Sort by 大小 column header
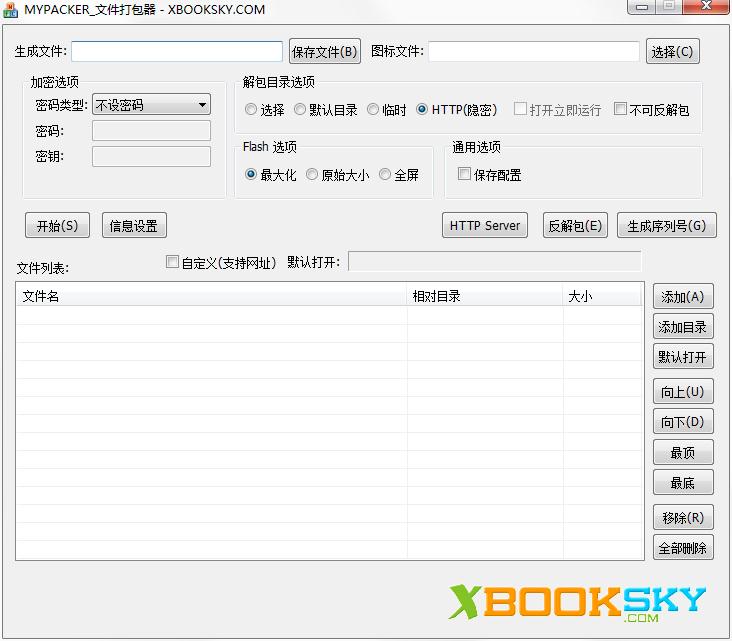 tap(603, 296)
